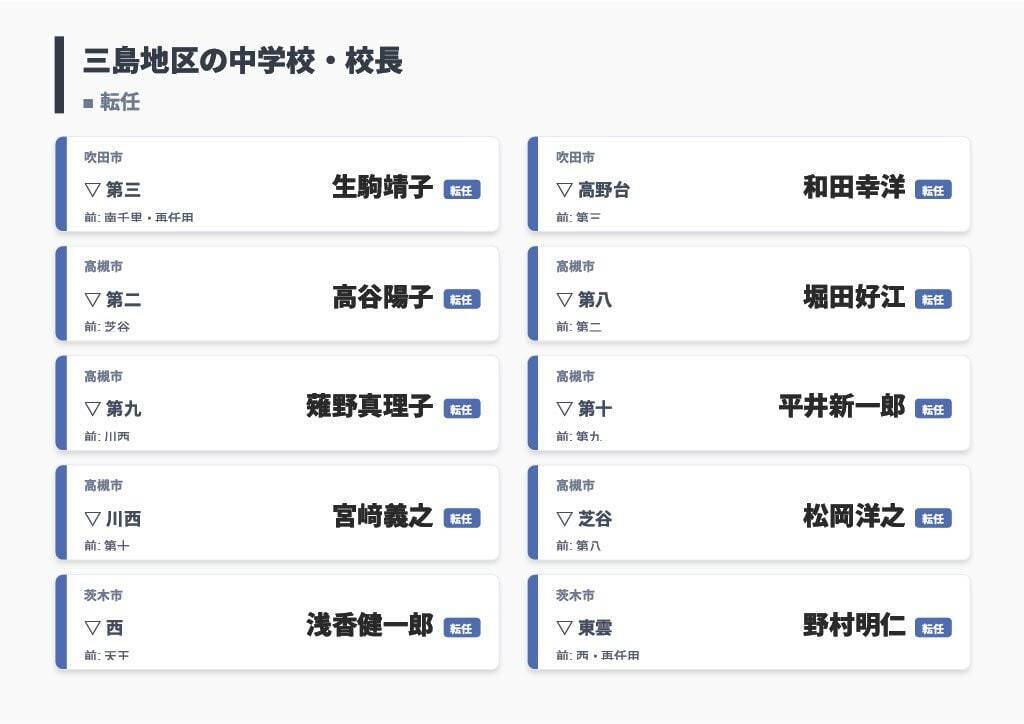This screenshot has height=724, width=1024.
Task: Open the entry for 平井新一郎
Action: point(842,406)
